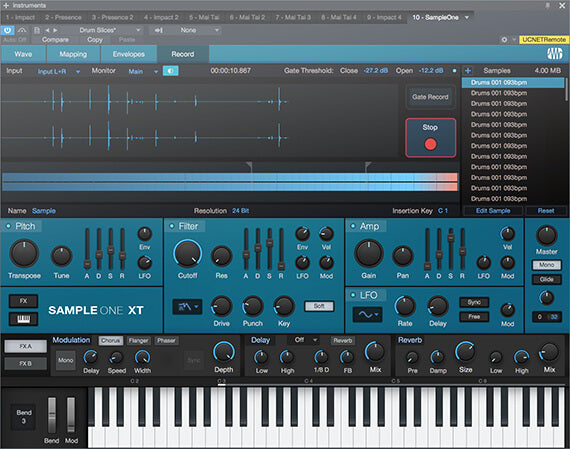This screenshot has height=449, width=570.
Task: Toggle the SampleOne power bypass button
Action: 7,30
